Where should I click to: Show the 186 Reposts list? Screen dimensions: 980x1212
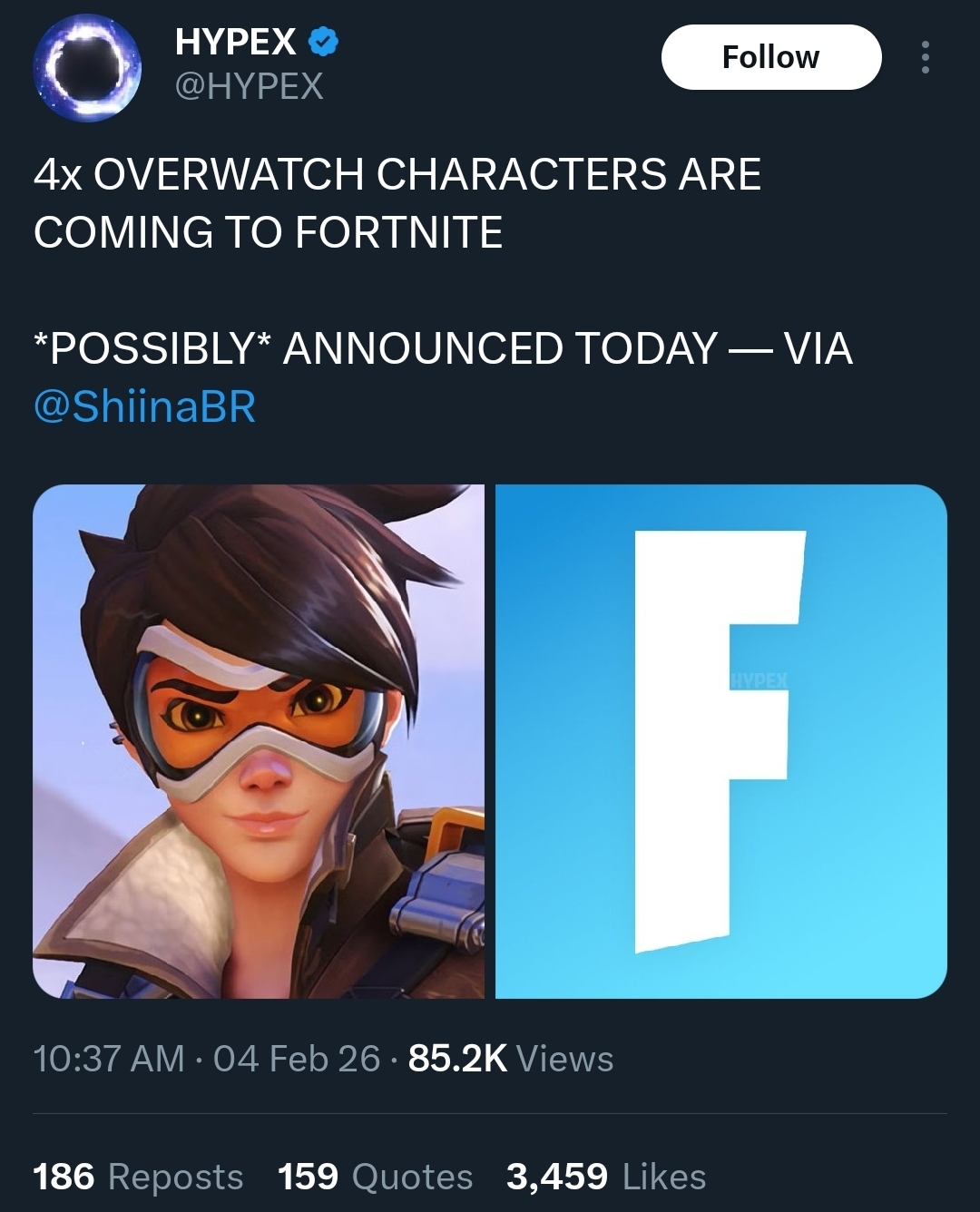click(x=138, y=1177)
